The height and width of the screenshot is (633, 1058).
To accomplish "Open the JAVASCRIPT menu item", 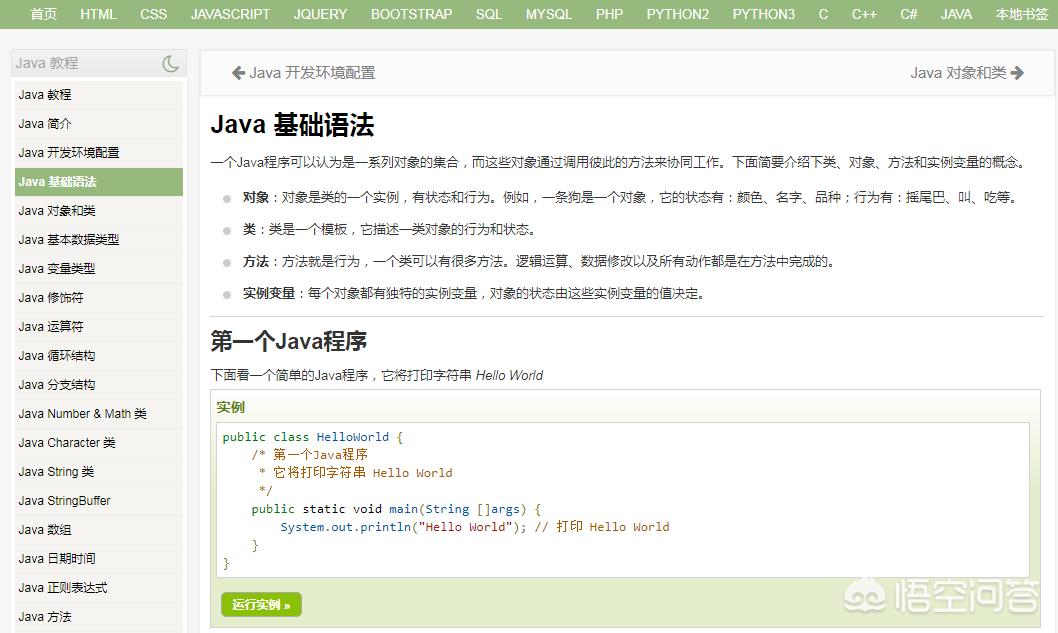I will [x=230, y=14].
